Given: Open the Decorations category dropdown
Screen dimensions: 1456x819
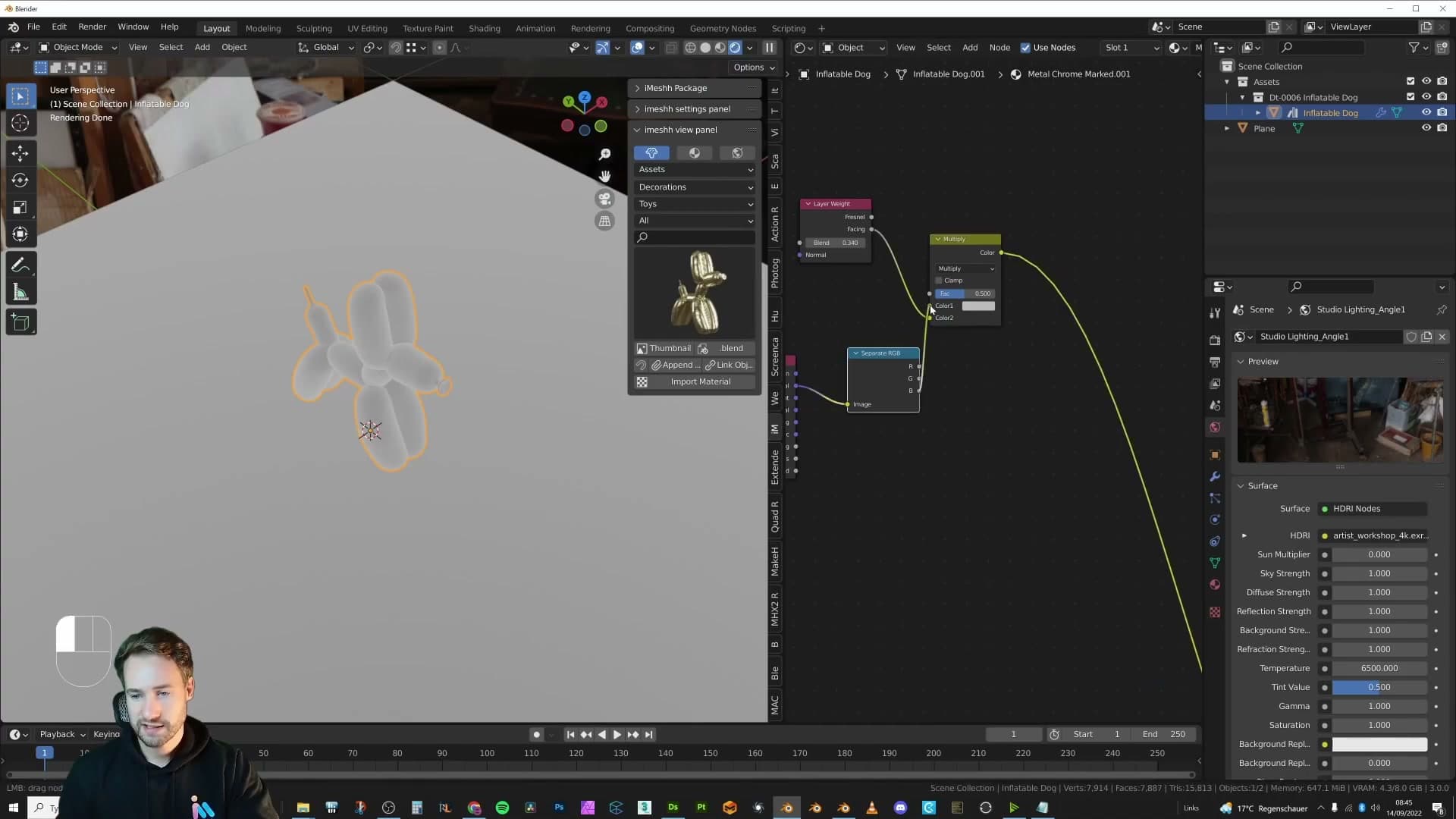Looking at the screenshot, I should point(695,187).
